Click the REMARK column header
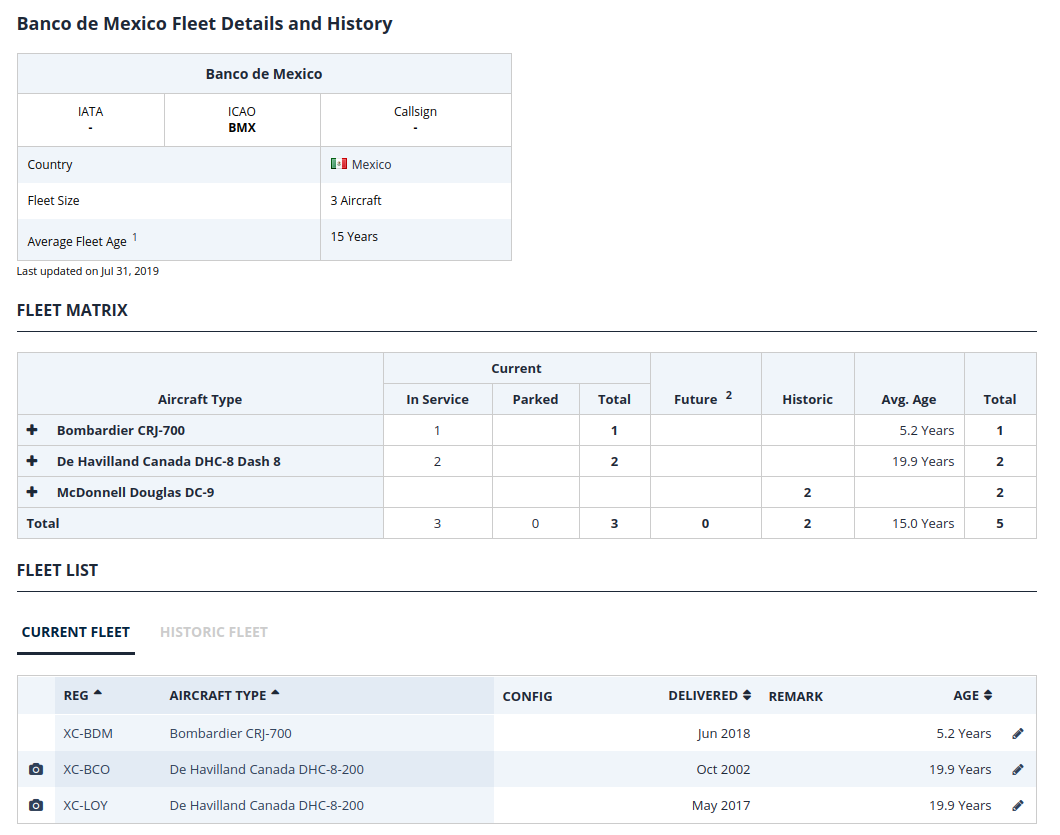The height and width of the screenshot is (835, 1060). click(x=796, y=696)
